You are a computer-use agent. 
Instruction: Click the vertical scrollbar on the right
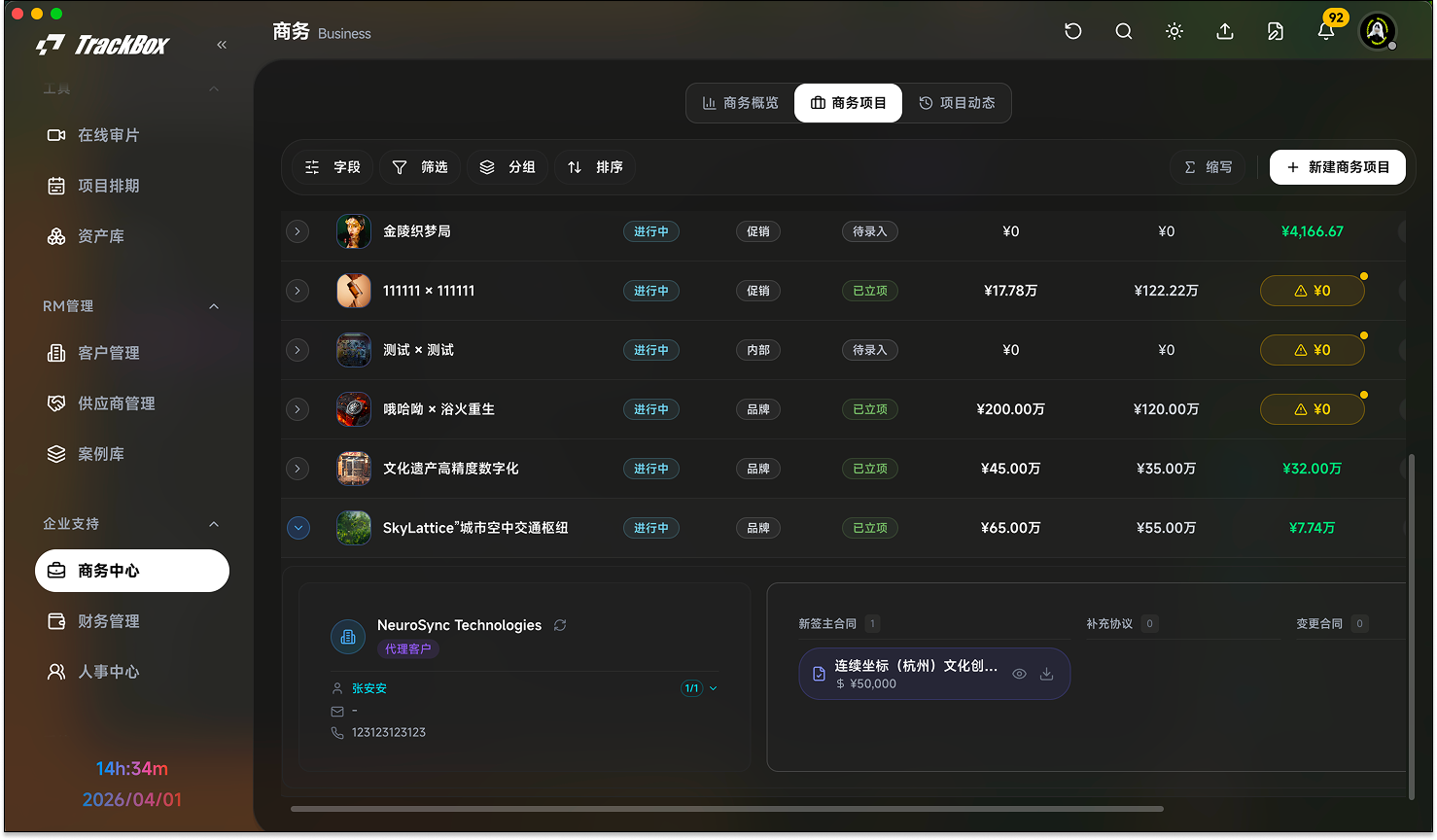click(1412, 626)
